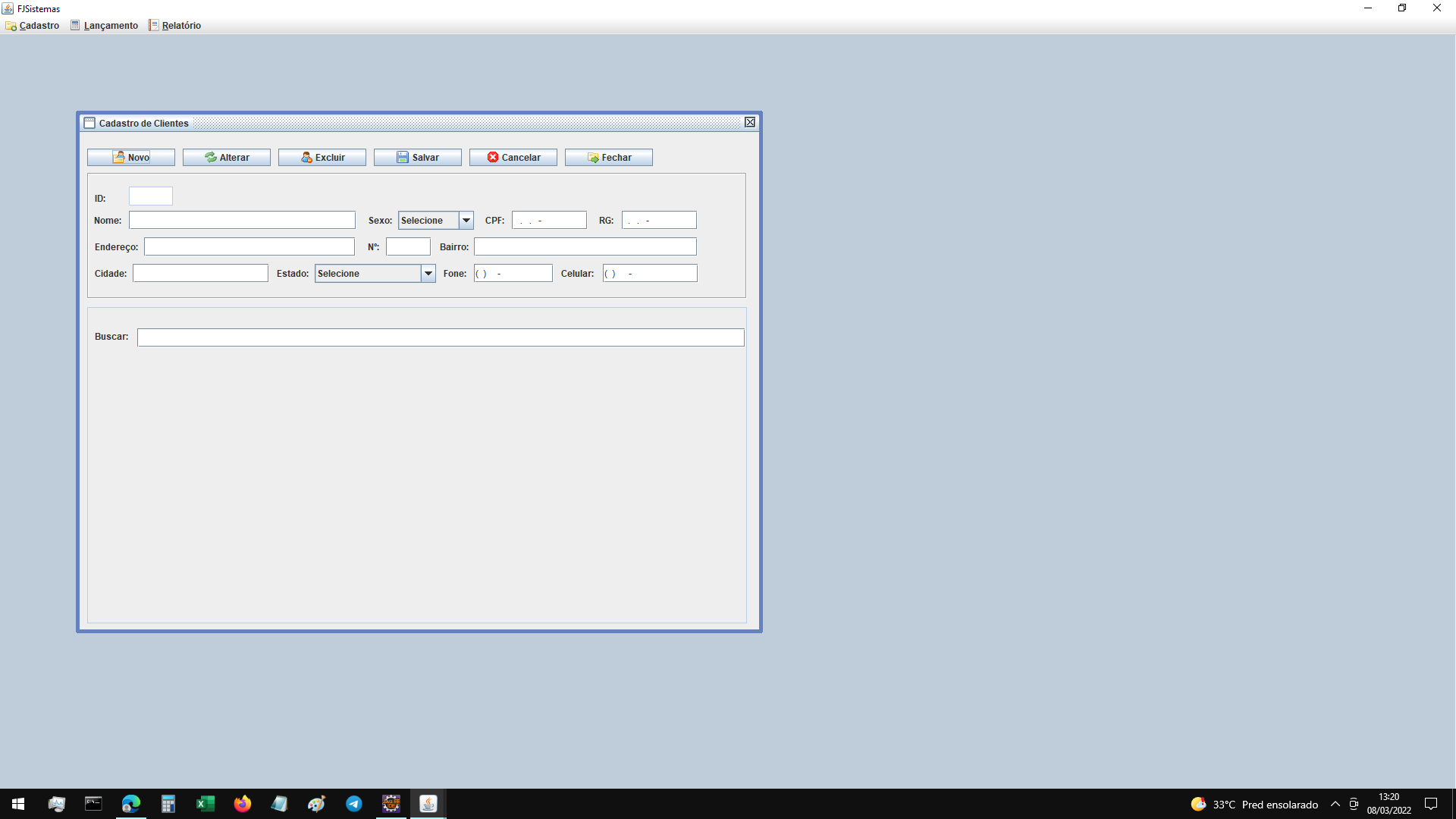Viewport: 1456px width, 819px height.
Task: Click the Cancelar button
Action: 513,157
